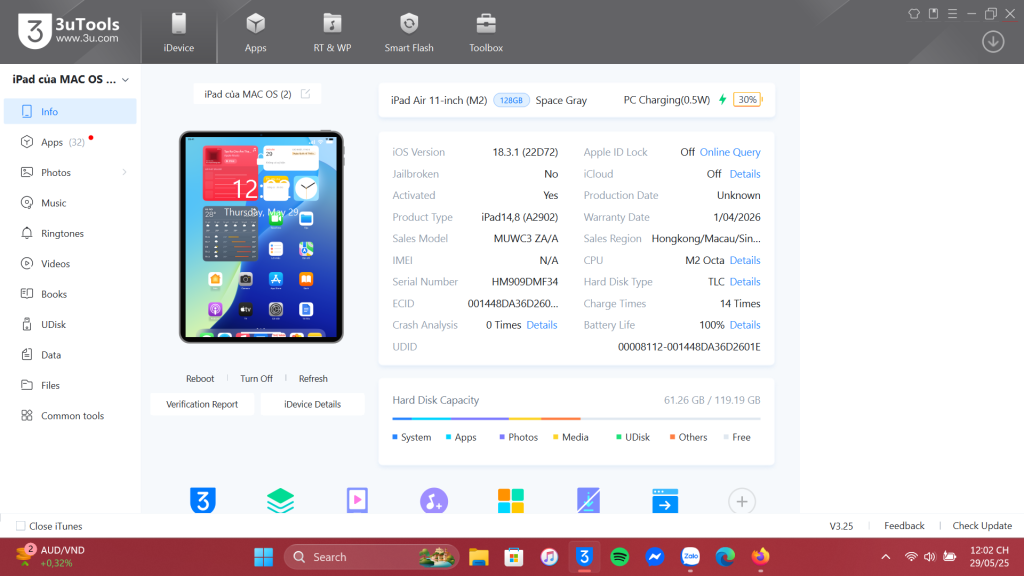
Task: Open Apple ID Lock Online Query link
Action: coord(729,152)
